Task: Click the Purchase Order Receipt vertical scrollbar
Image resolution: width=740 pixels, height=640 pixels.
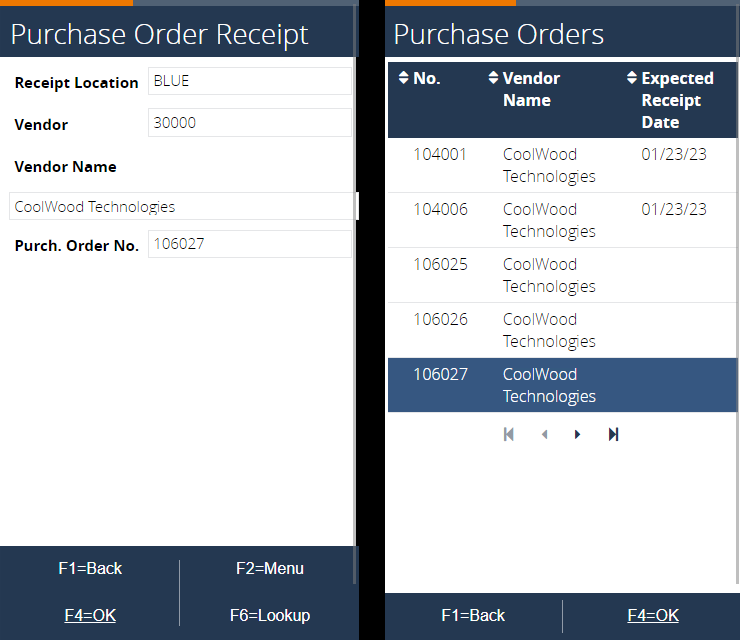Action: pos(355,295)
